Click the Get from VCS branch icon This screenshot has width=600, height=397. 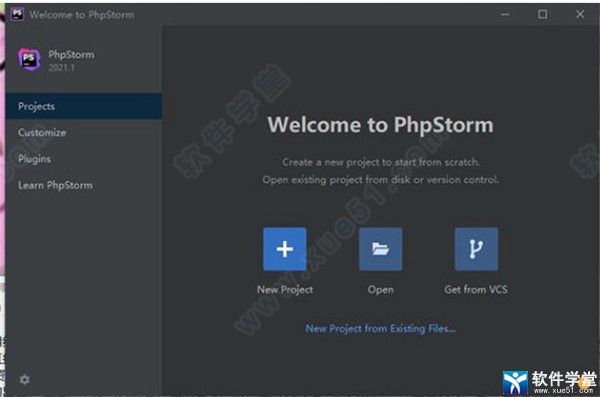[476, 249]
